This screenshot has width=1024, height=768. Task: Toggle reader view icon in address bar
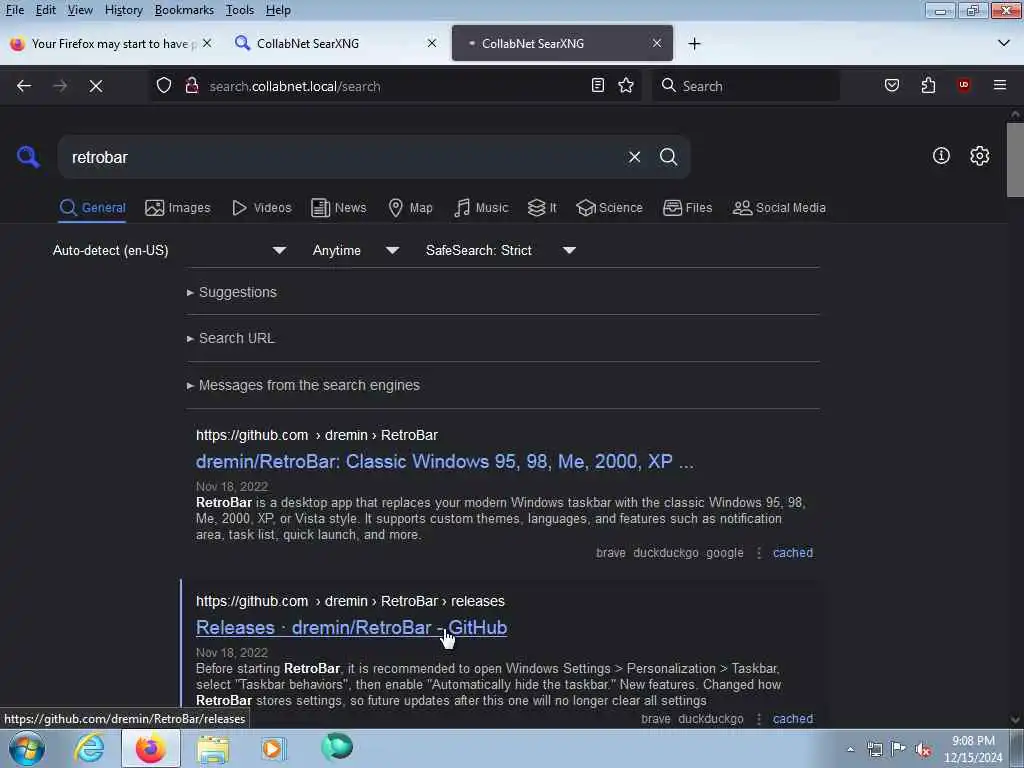tap(598, 86)
